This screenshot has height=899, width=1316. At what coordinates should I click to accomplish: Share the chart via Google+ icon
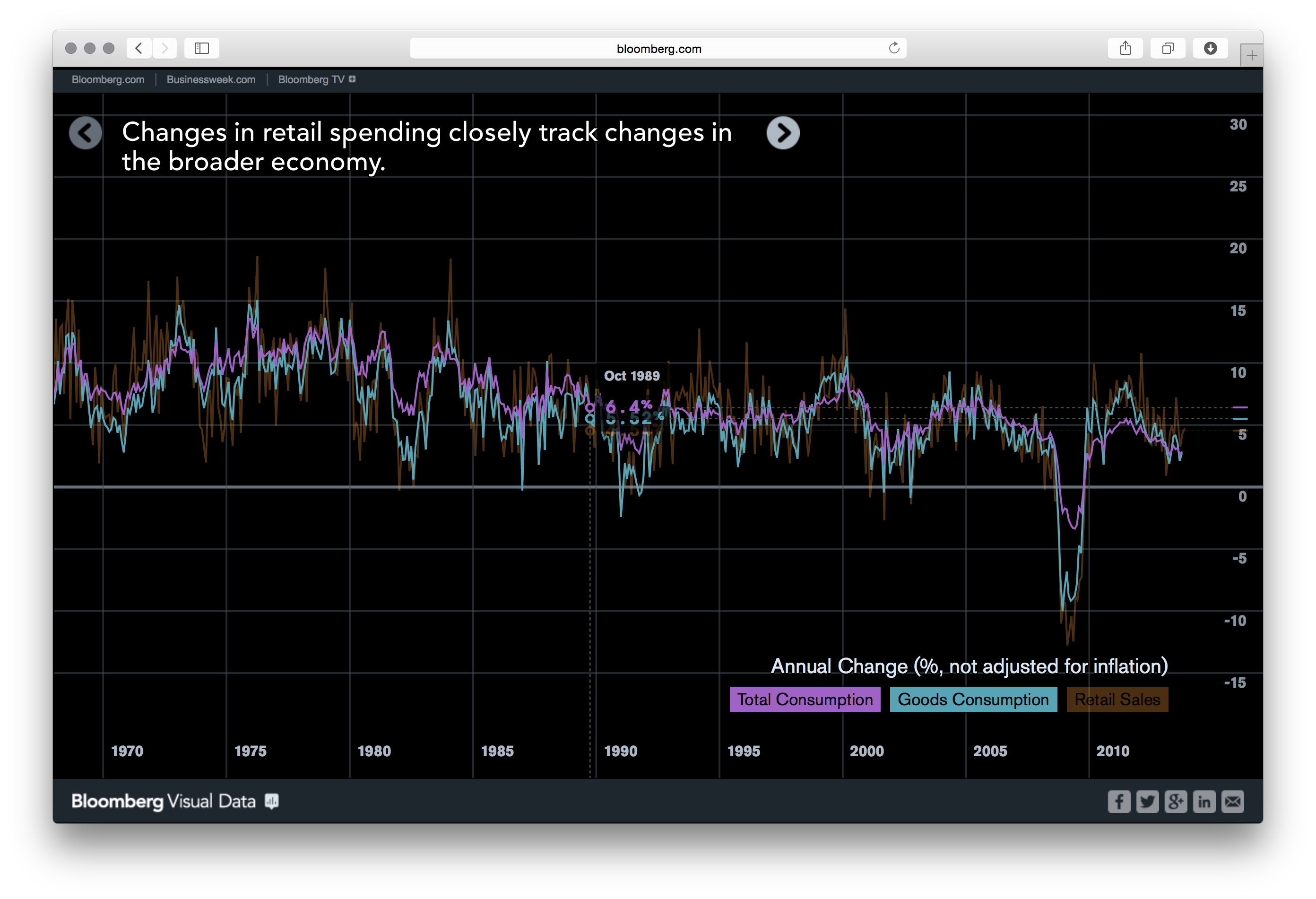[x=1176, y=802]
